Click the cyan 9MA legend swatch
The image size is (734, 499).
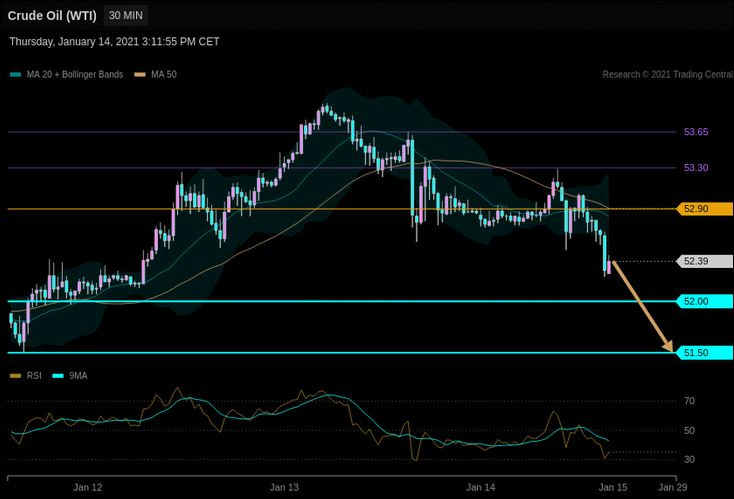(58, 376)
